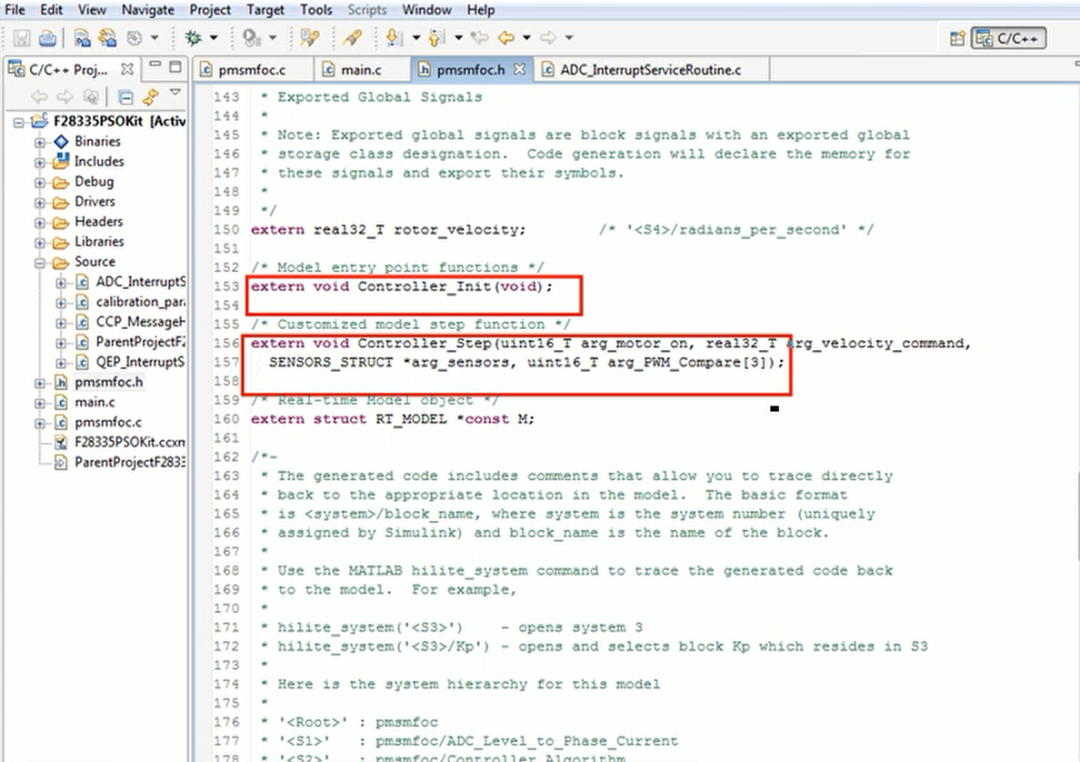Open the Project menu
Image resolution: width=1080 pixels, height=762 pixels.
(x=210, y=10)
